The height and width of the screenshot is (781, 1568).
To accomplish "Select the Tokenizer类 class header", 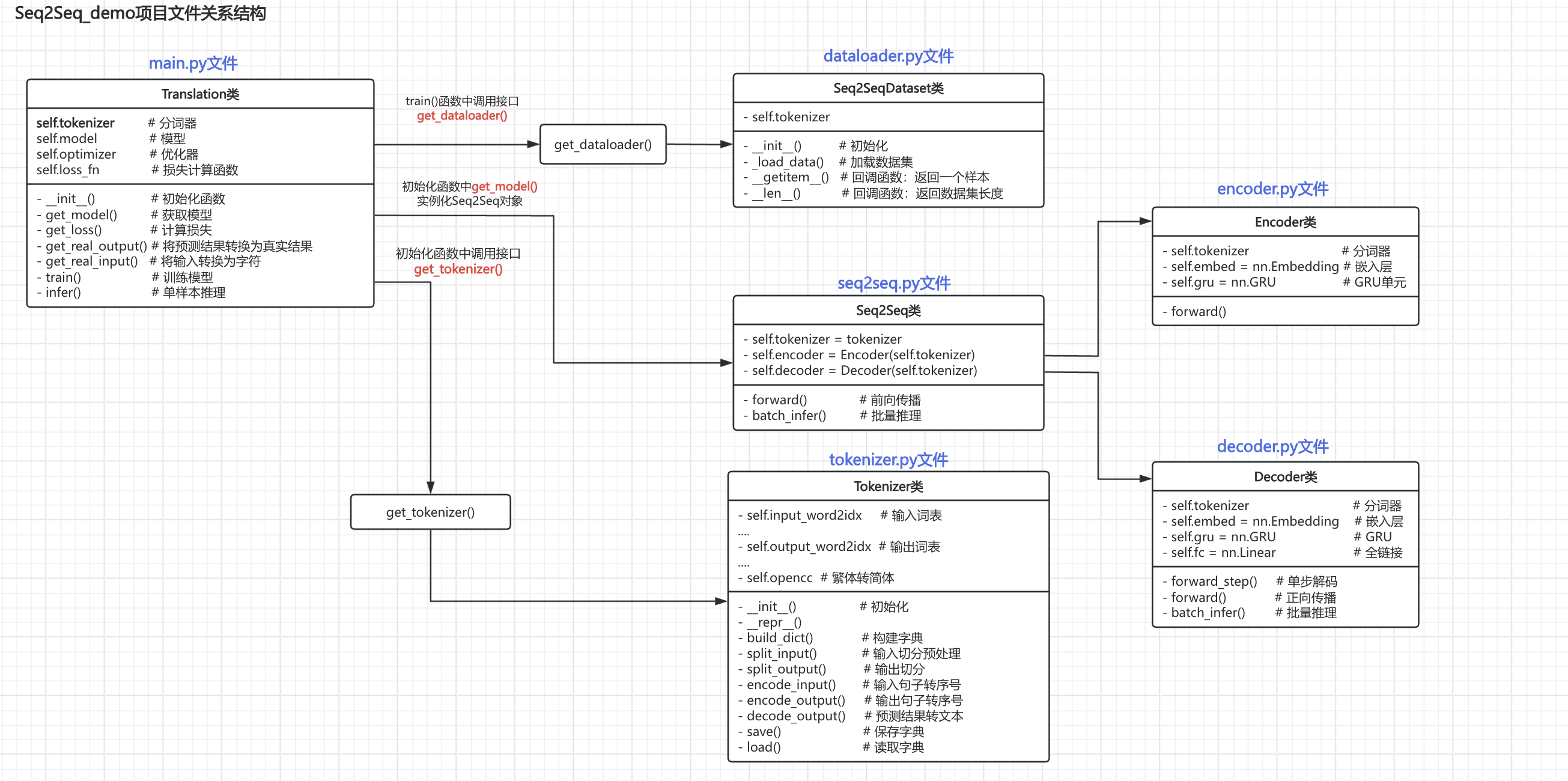I will (887, 486).
